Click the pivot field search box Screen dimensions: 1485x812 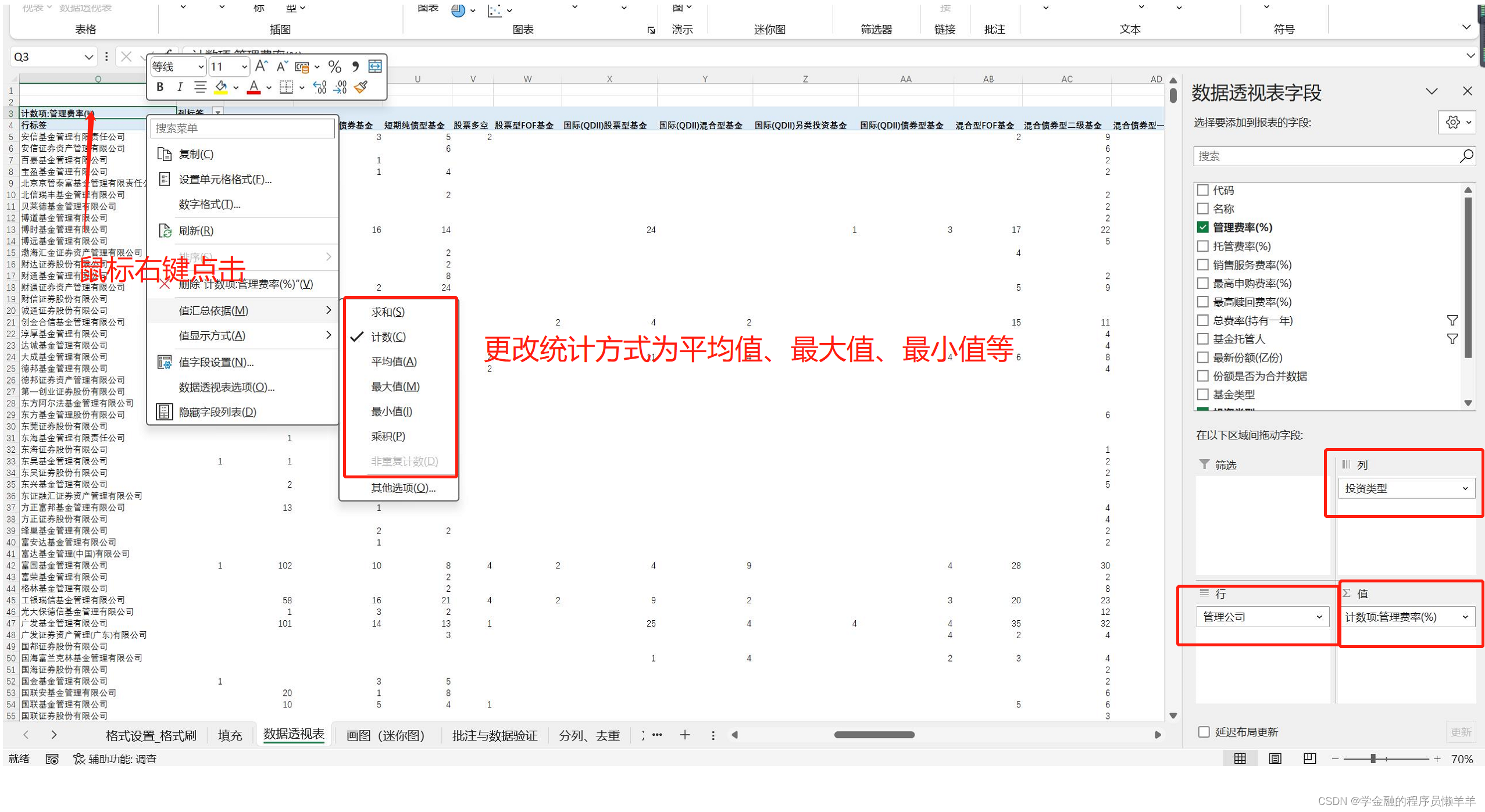tap(1326, 156)
